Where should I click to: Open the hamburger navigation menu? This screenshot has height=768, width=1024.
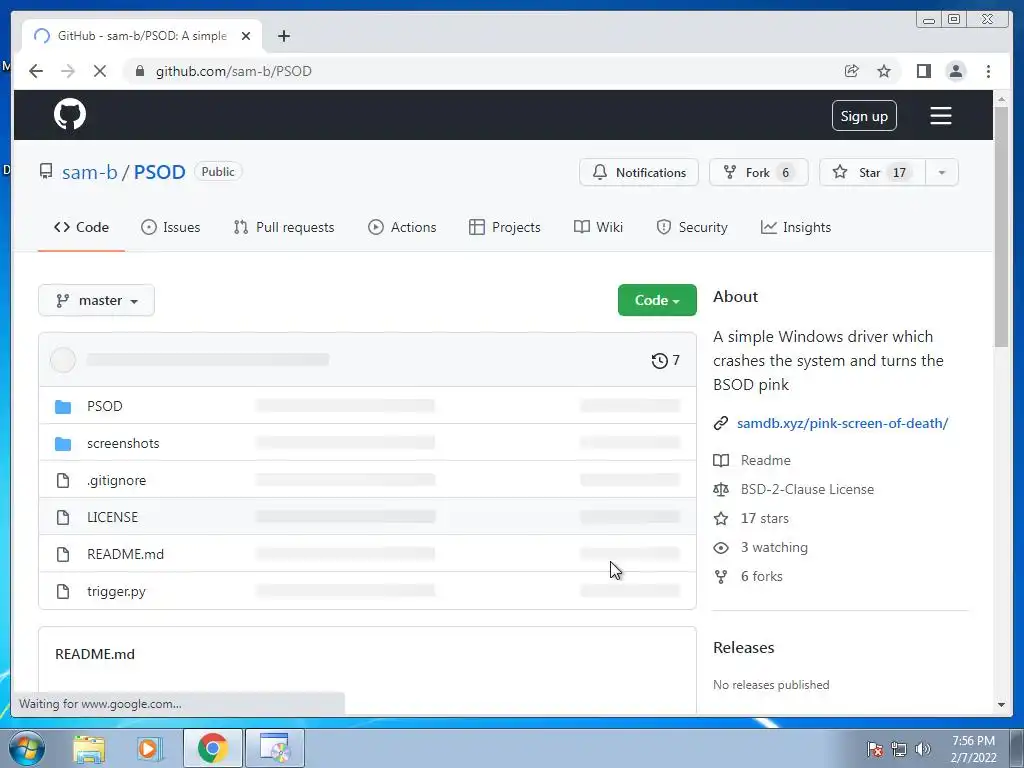tap(940, 116)
